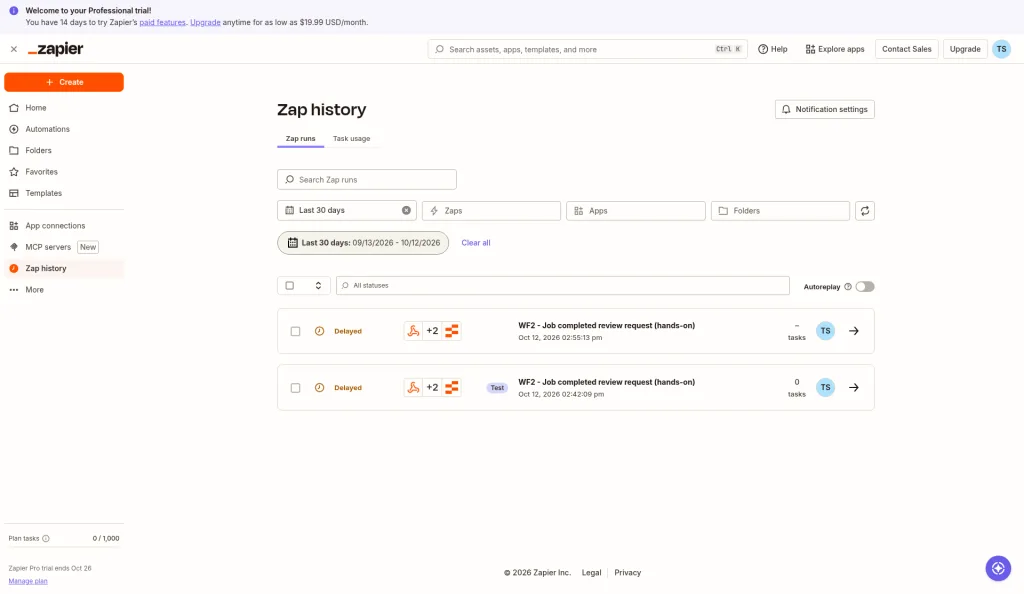
Task: Click the info icon in the trial banner
Action: (14, 10)
